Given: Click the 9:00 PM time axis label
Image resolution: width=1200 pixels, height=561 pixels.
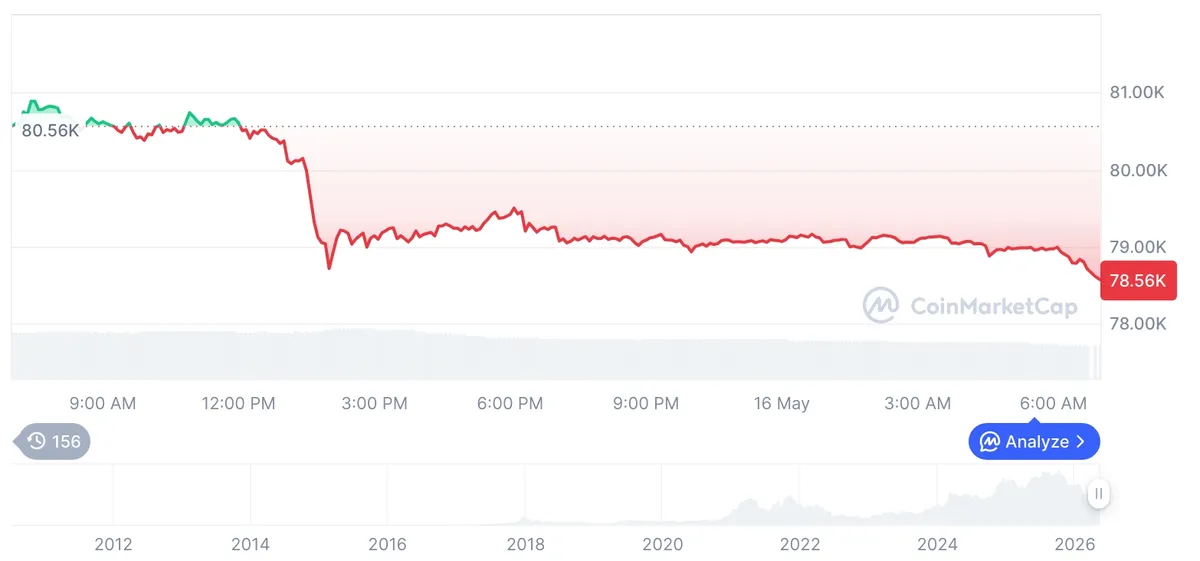Looking at the screenshot, I should 646,404.
